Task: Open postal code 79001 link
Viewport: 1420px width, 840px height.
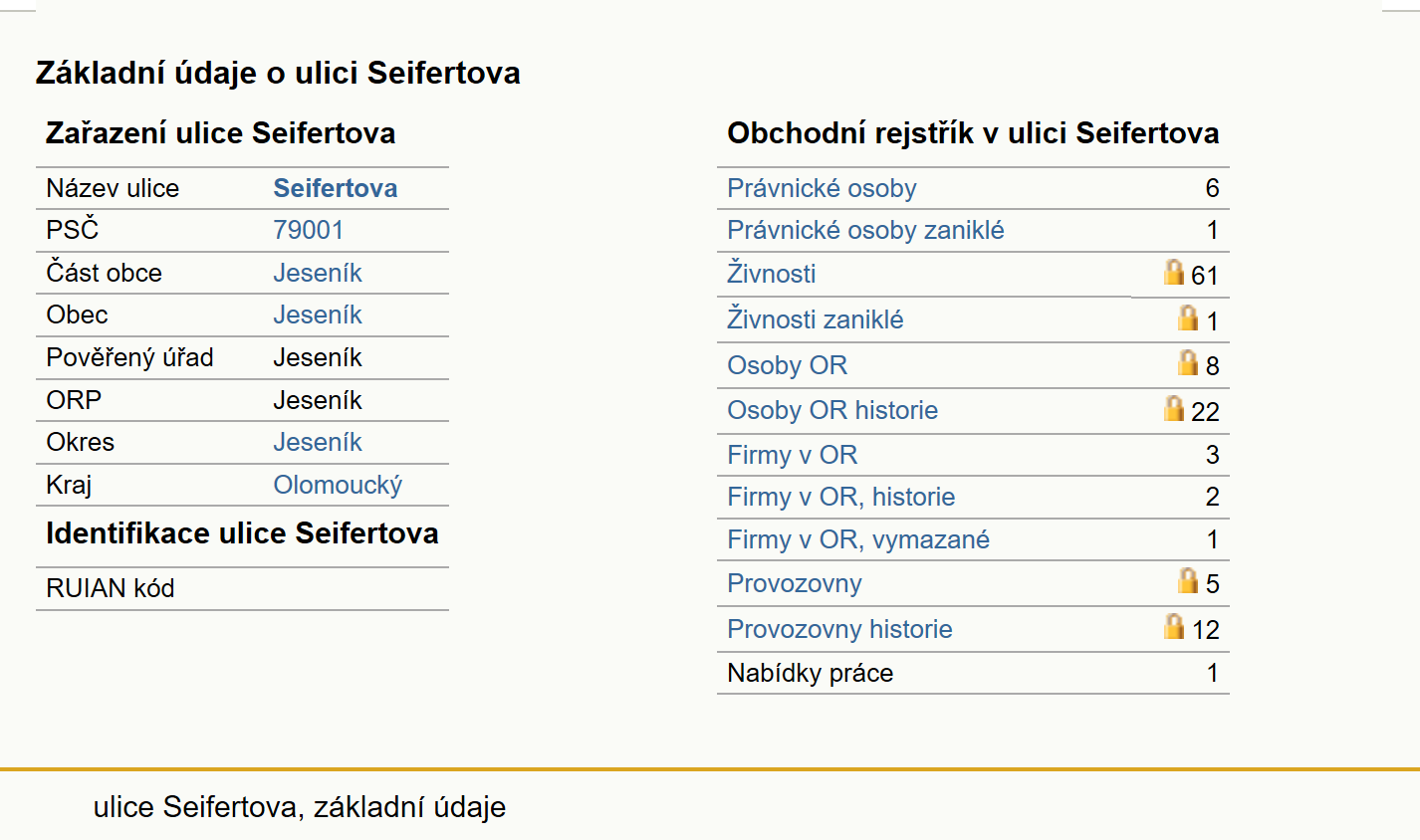Action: (x=309, y=230)
